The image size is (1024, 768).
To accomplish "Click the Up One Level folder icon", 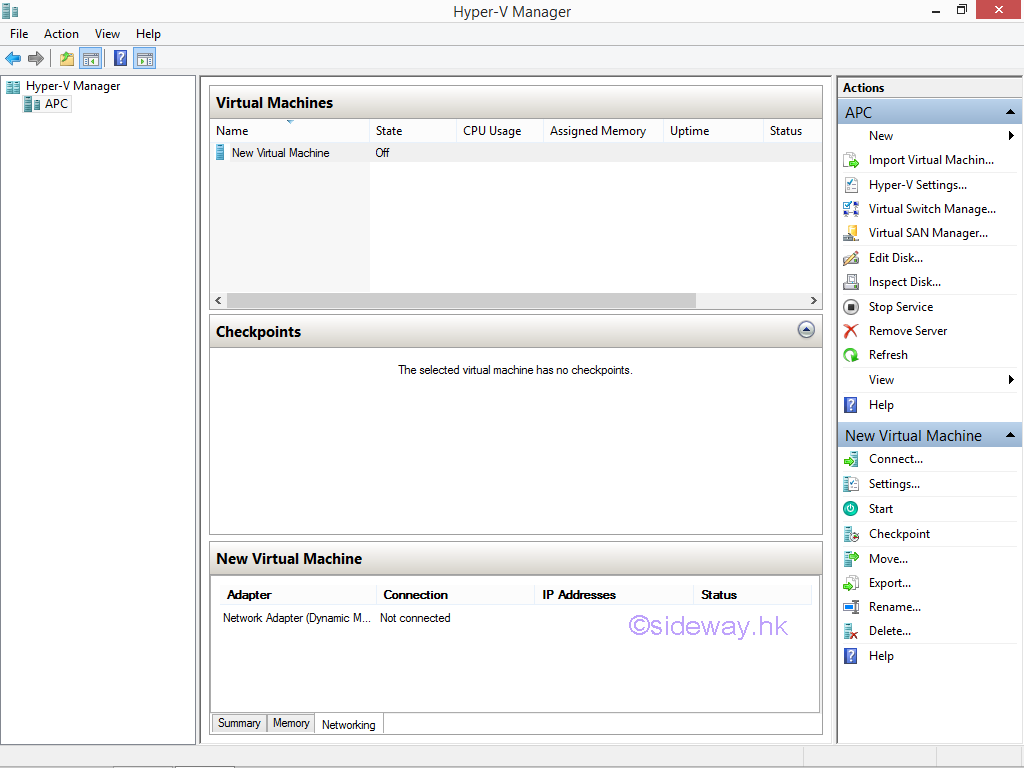I will tap(66, 58).
